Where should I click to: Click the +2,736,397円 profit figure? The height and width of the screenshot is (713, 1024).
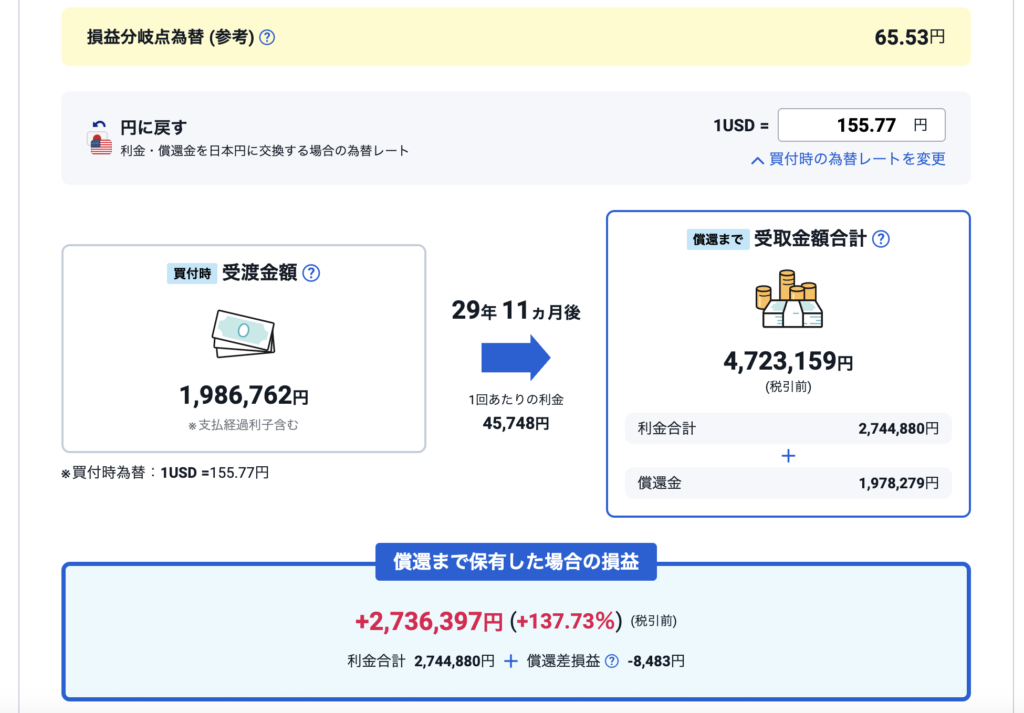(428, 621)
